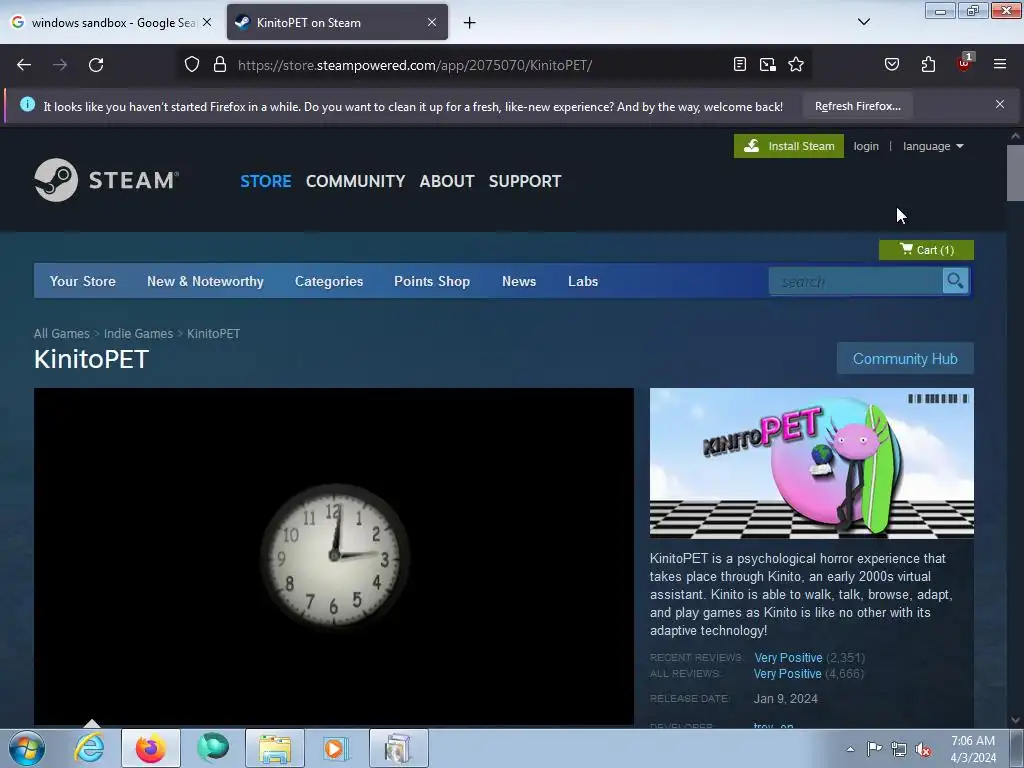
Task: Toggle reader view icon in address bar
Action: click(739, 65)
